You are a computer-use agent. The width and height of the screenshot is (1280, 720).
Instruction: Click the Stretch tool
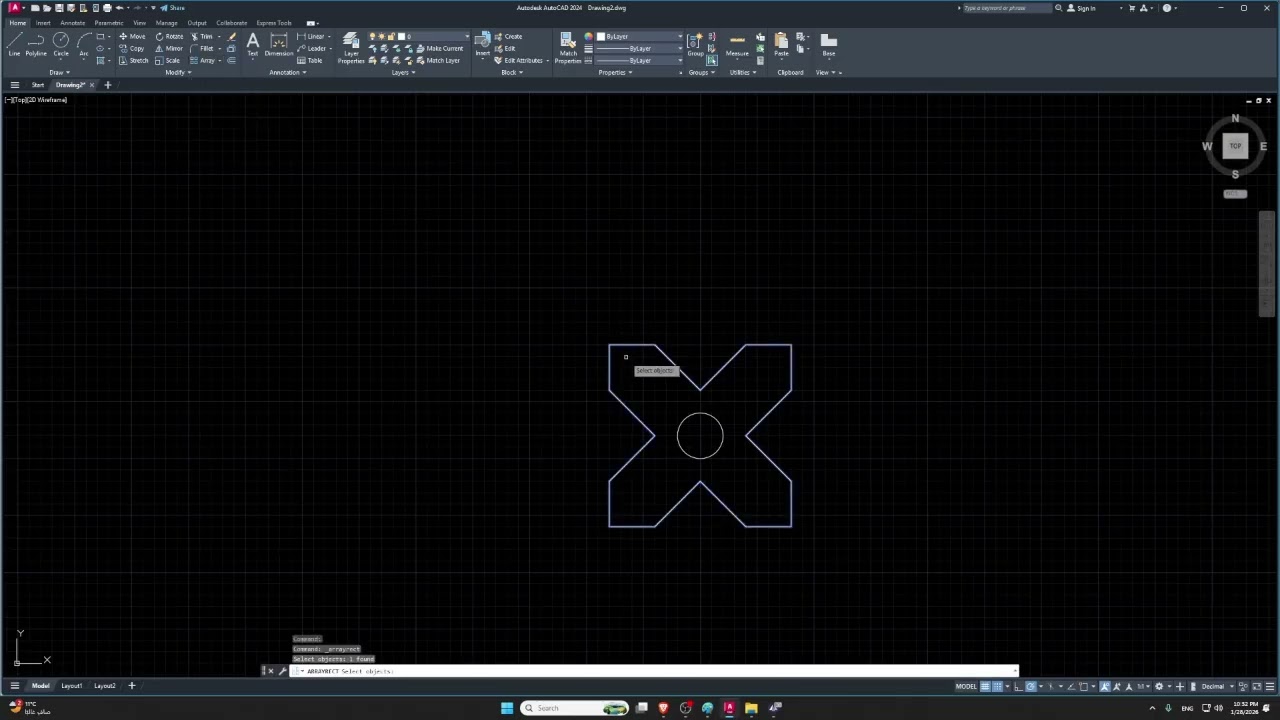(133, 60)
